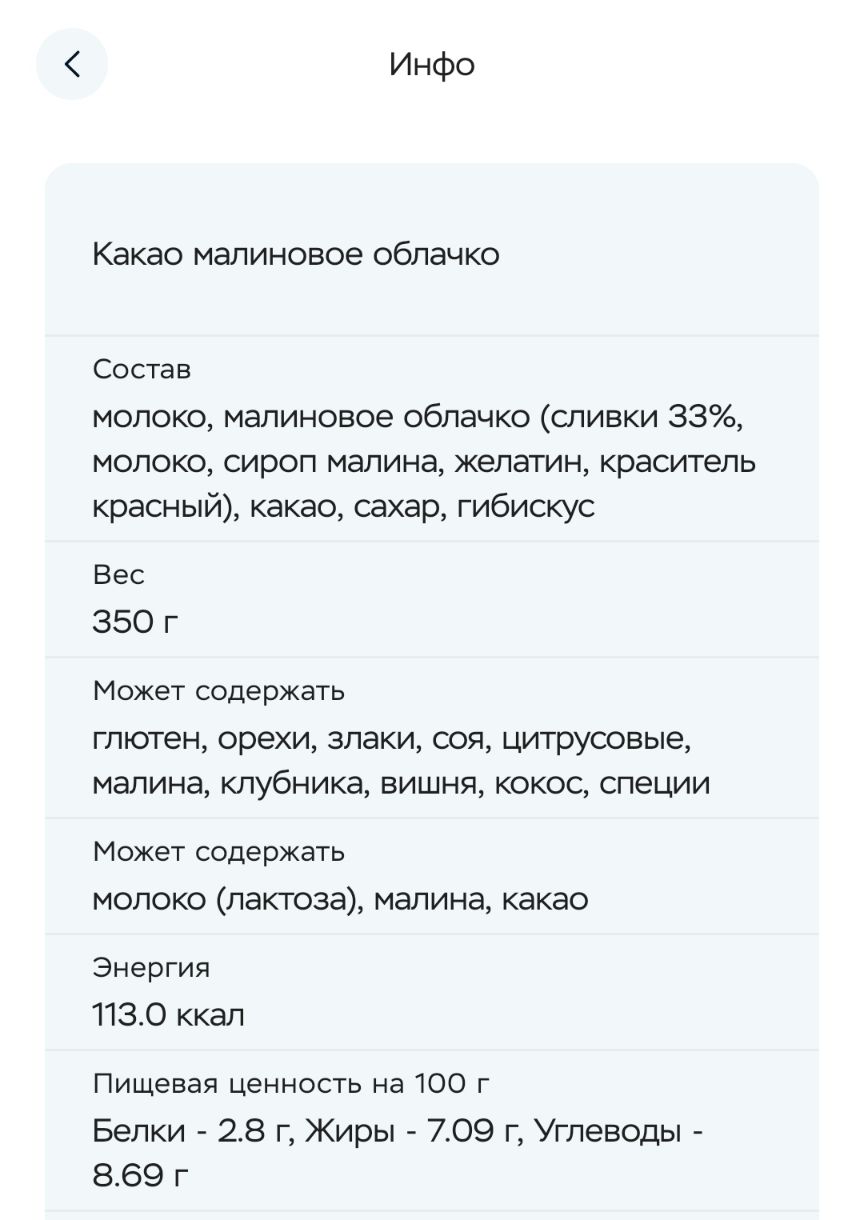Click the сливки 33% ingredient text
The image size is (864, 1220).
point(645,416)
